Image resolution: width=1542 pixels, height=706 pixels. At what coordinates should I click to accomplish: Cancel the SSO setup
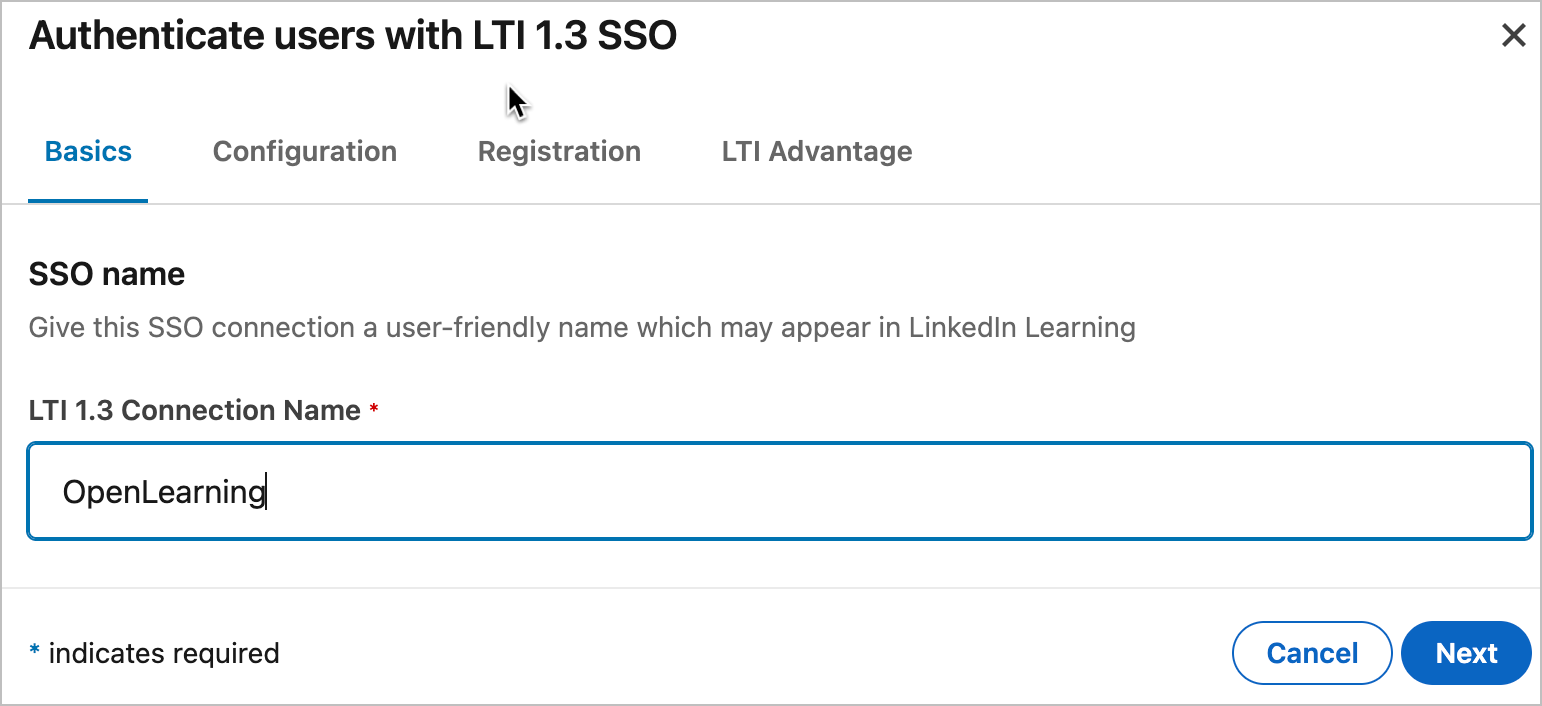pos(1312,653)
